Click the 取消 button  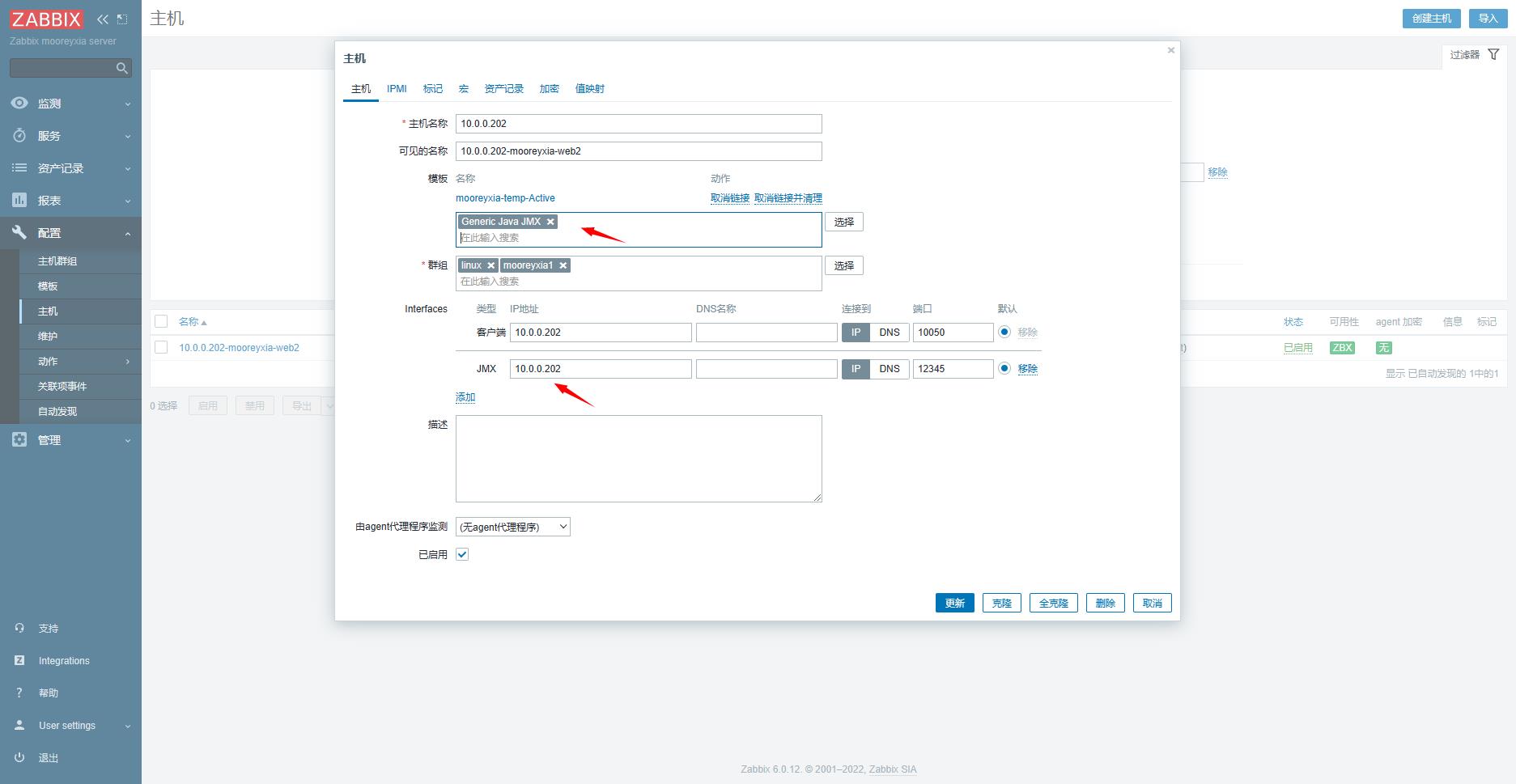click(1153, 603)
